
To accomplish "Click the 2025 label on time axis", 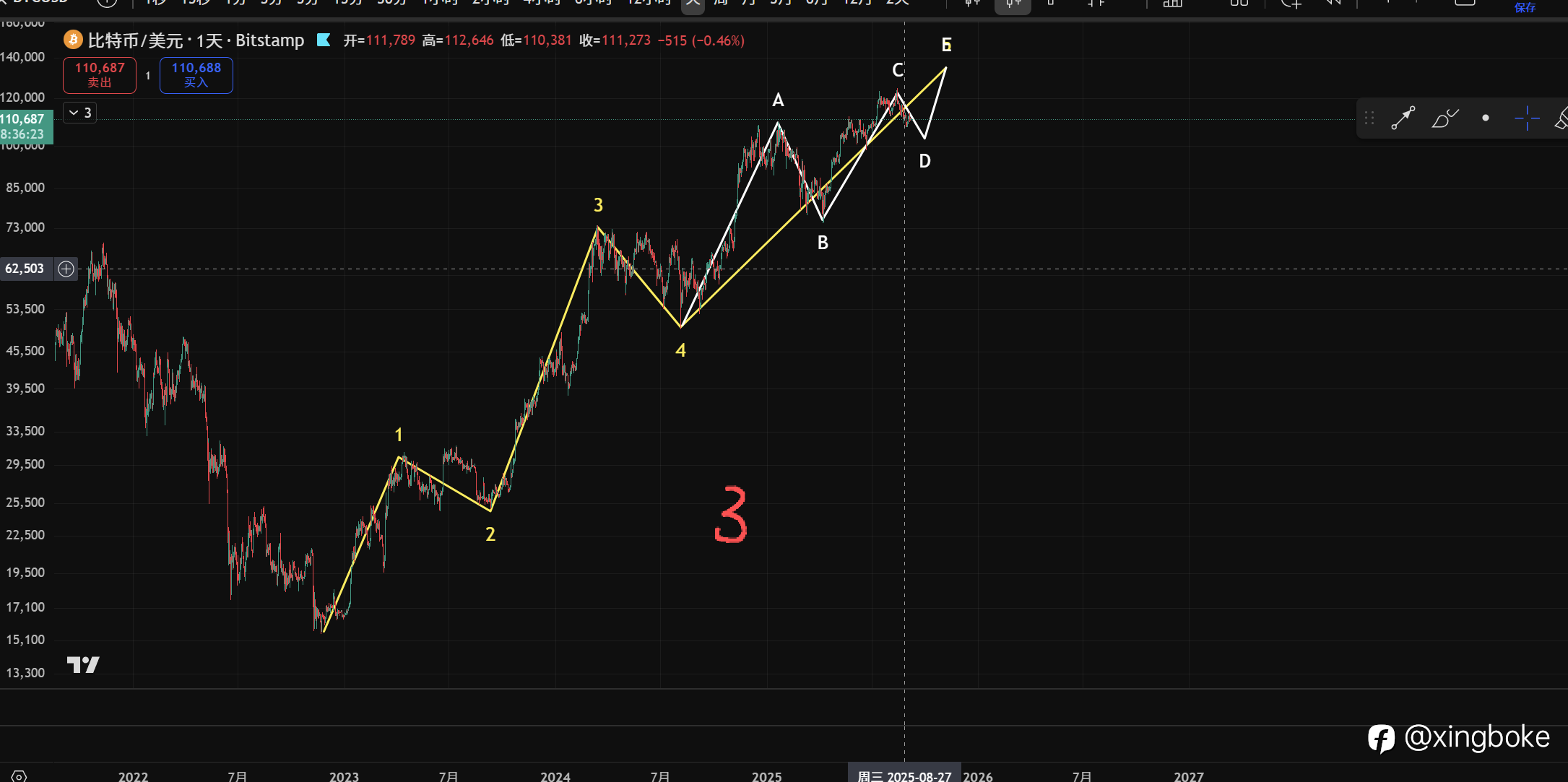I will (766, 776).
